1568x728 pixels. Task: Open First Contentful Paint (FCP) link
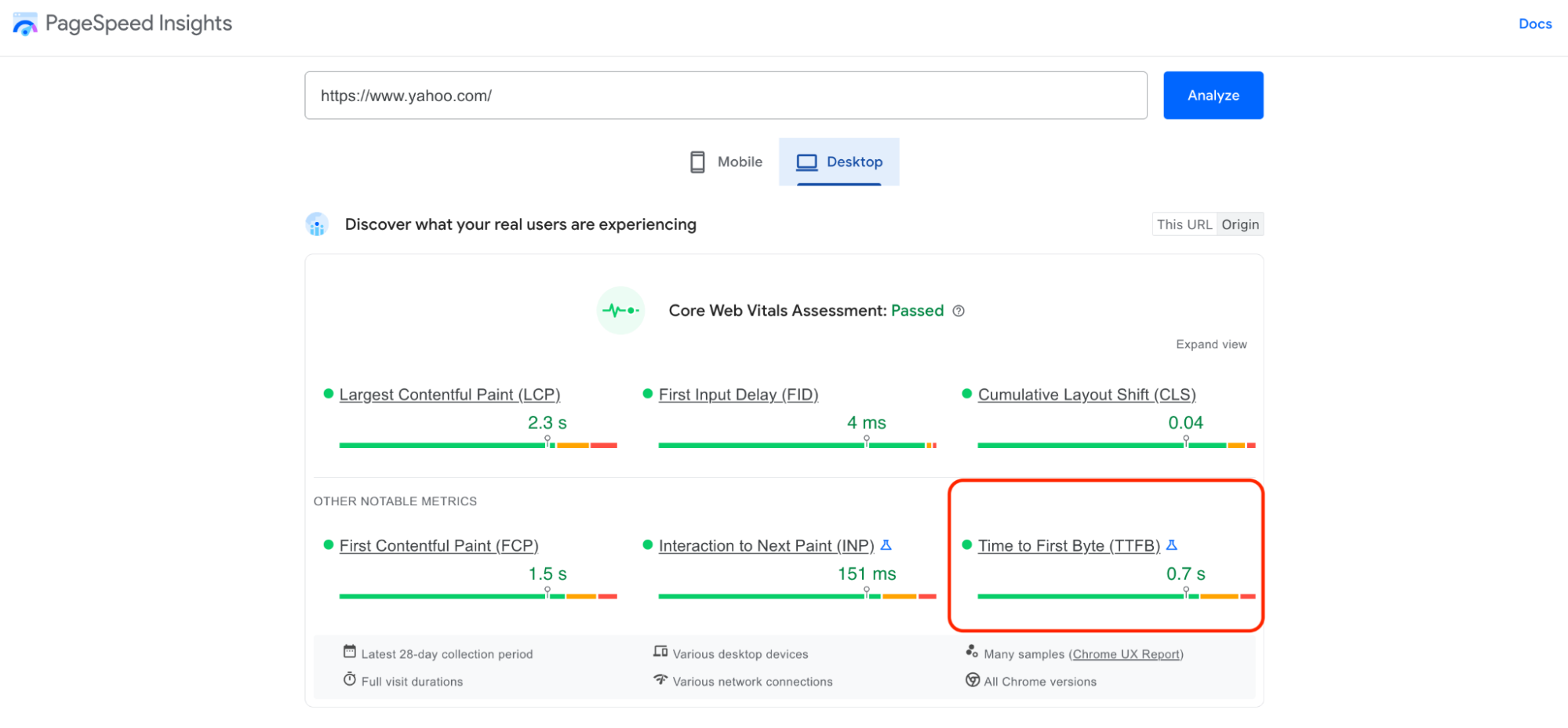438,546
